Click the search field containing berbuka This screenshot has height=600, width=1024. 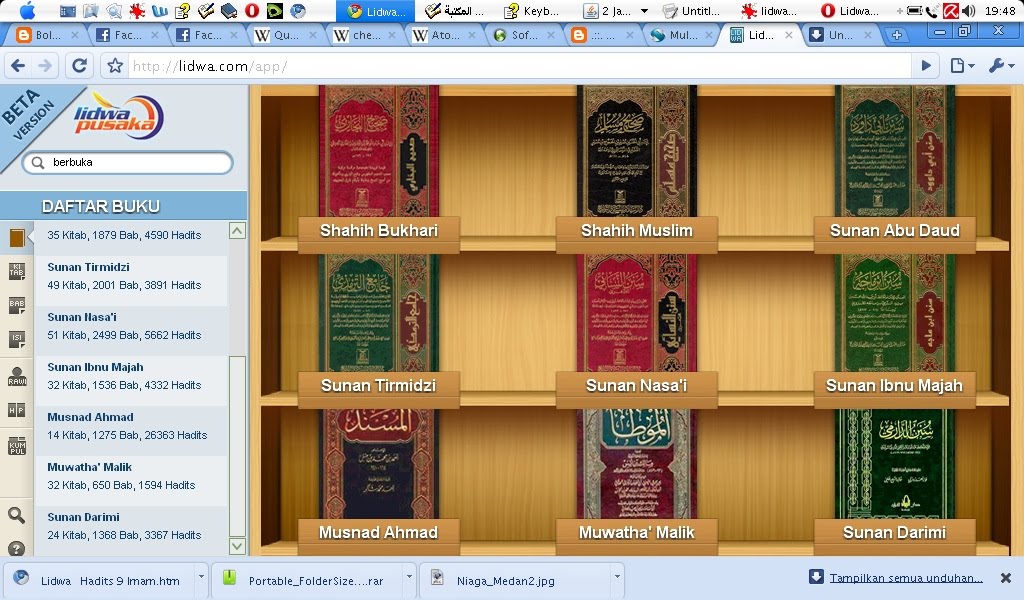tap(138, 162)
